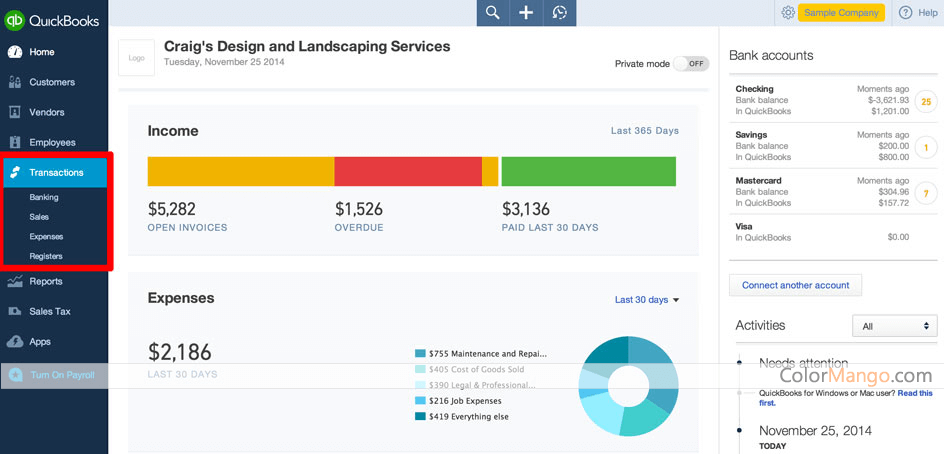Click the Help question mark icon
Image resolution: width=944 pixels, height=454 pixels.
click(905, 13)
